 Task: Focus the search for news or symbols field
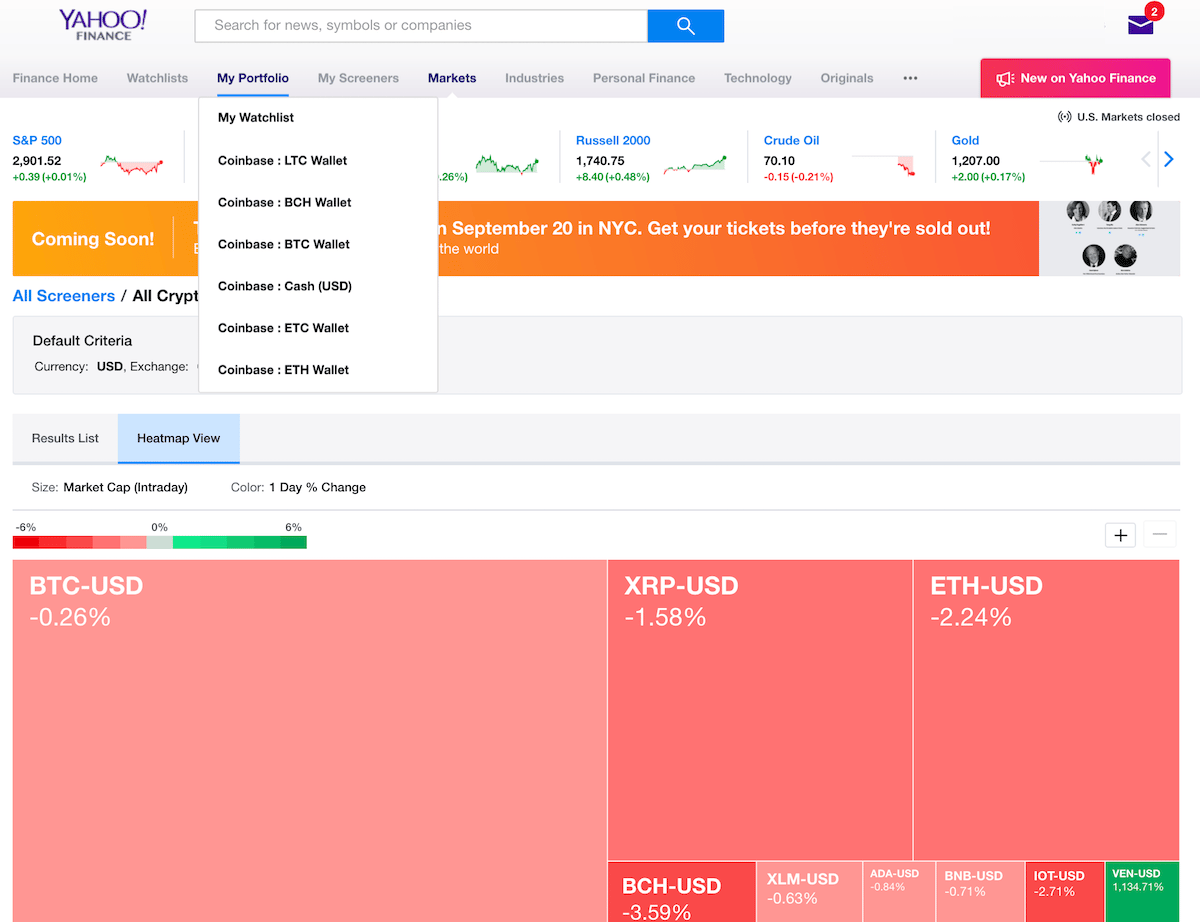click(x=421, y=26)
